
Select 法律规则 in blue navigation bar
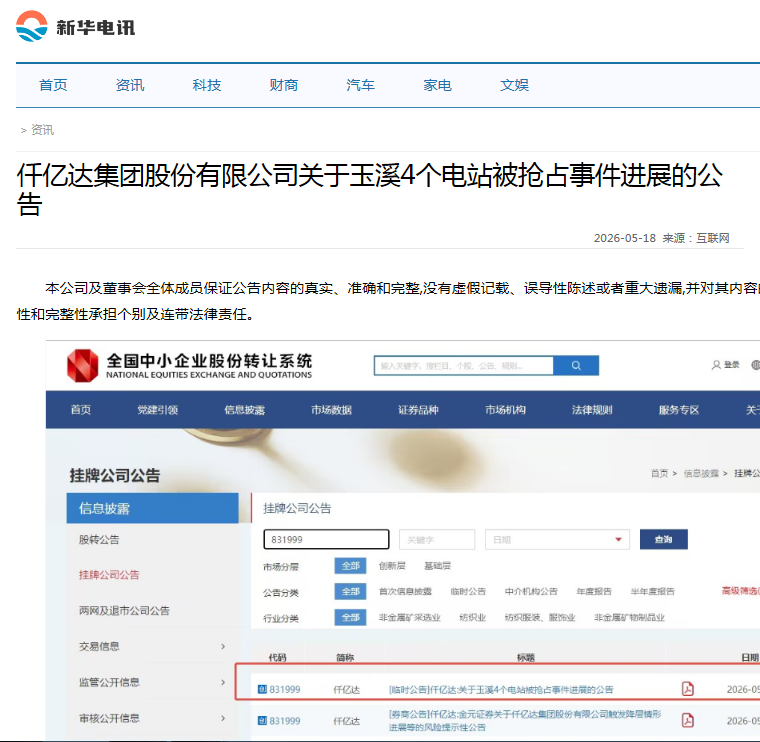[x=592, y=410]
